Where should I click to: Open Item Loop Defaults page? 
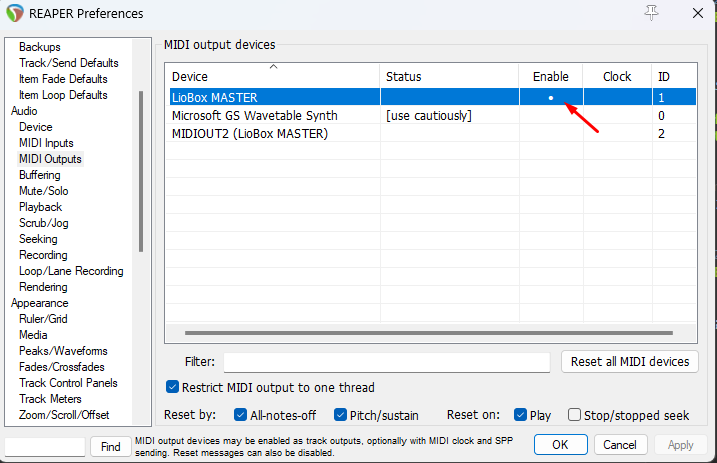coord(63,95)
